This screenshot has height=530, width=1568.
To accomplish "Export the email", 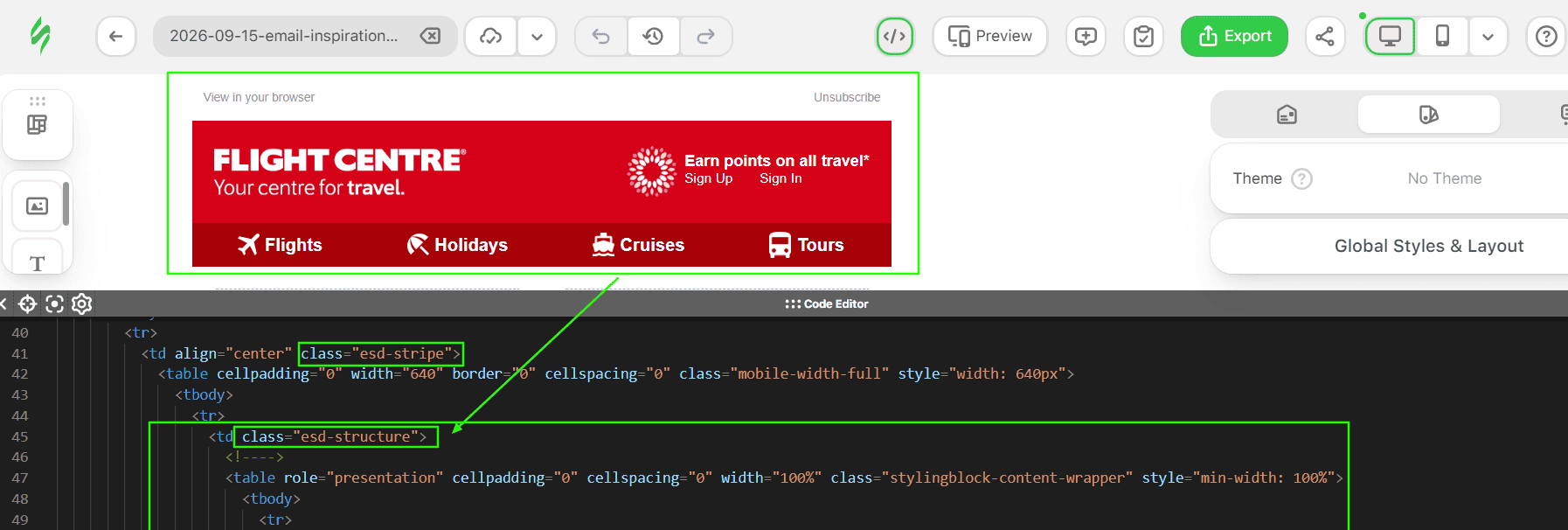I will tap(1234, 36).
